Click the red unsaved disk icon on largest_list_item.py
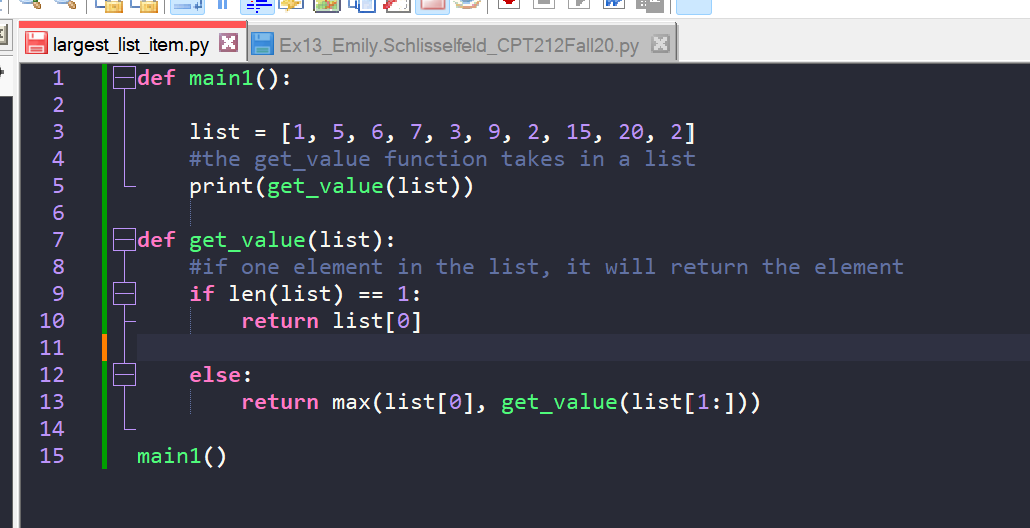The width and height of the screenshot is (1030, 528). click(37, 43)
